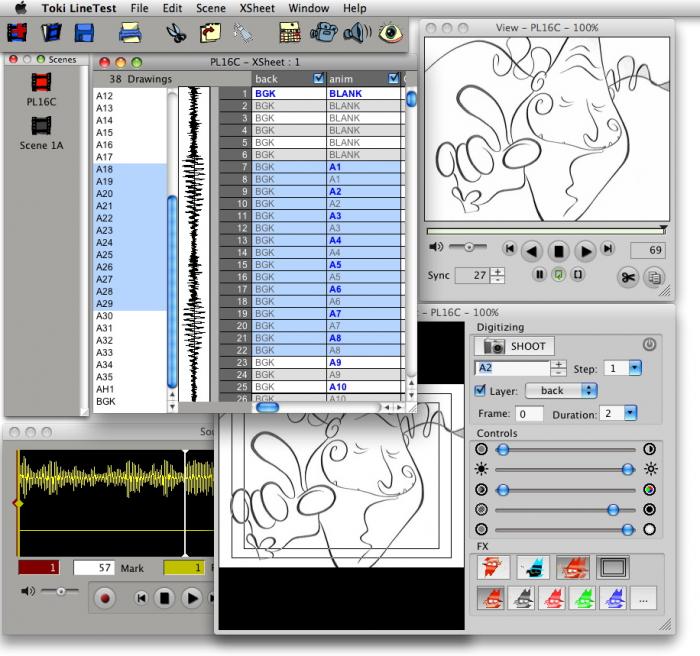Open the Step dropdown
Image resolution: width=700 pixels, height=656 pixels.
point(636,368)
